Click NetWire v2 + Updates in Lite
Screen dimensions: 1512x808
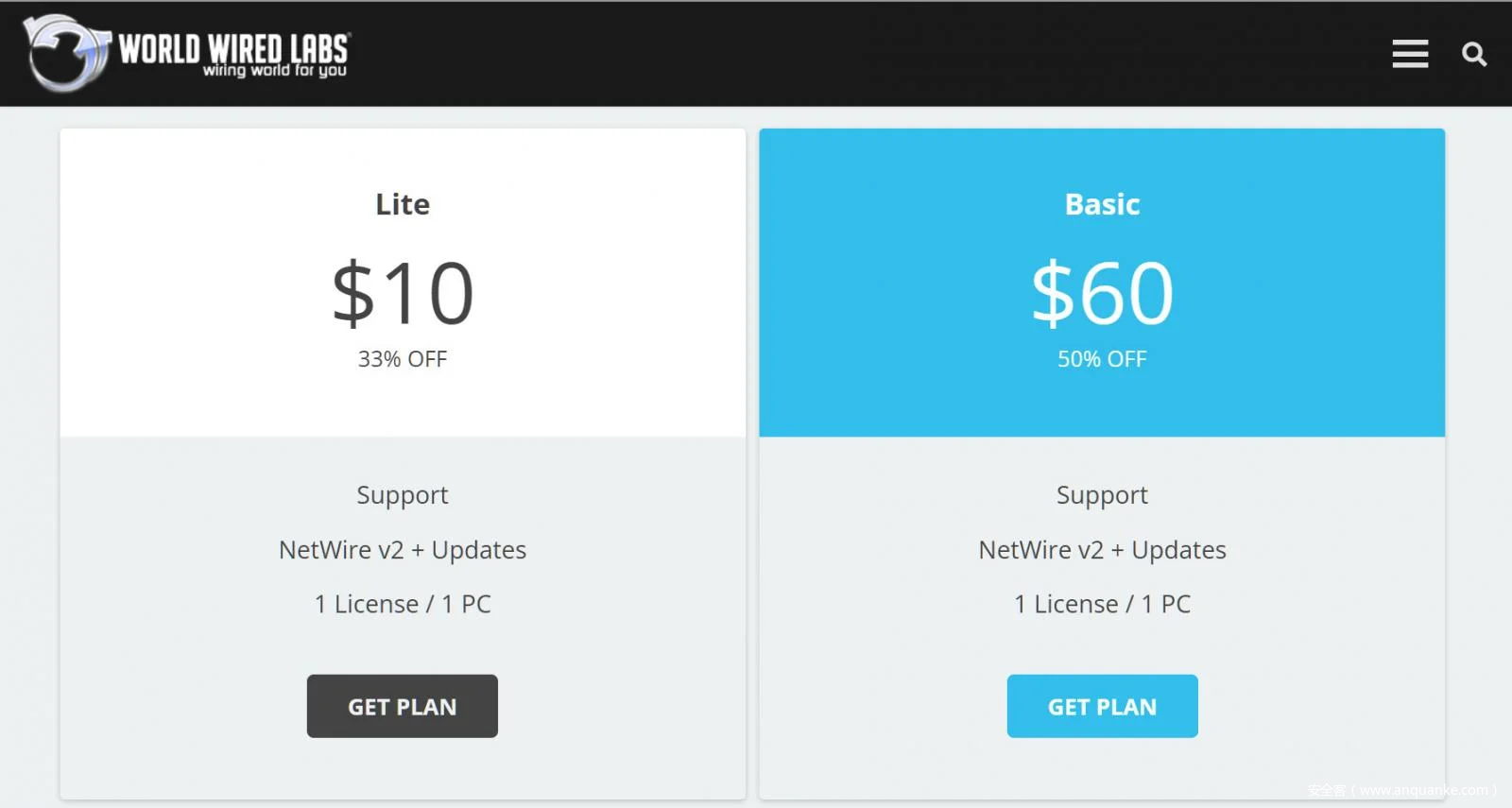403,550
